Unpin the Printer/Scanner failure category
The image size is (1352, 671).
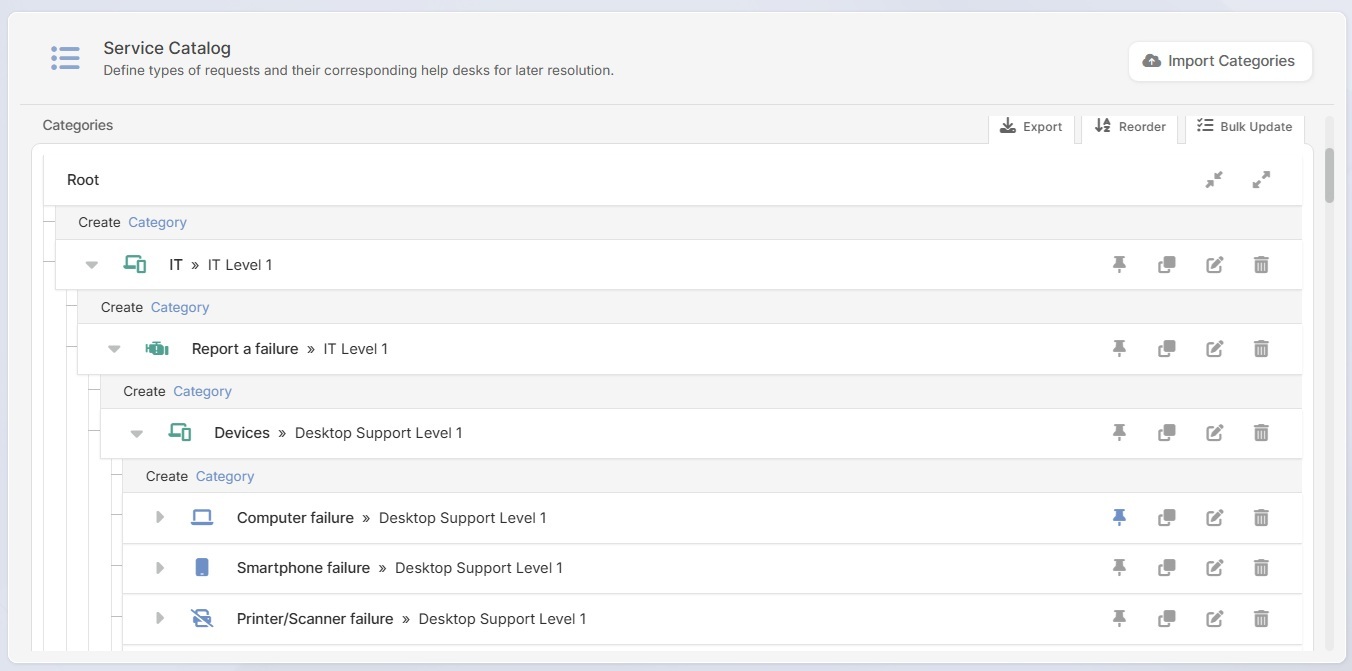coord(1119,618)
